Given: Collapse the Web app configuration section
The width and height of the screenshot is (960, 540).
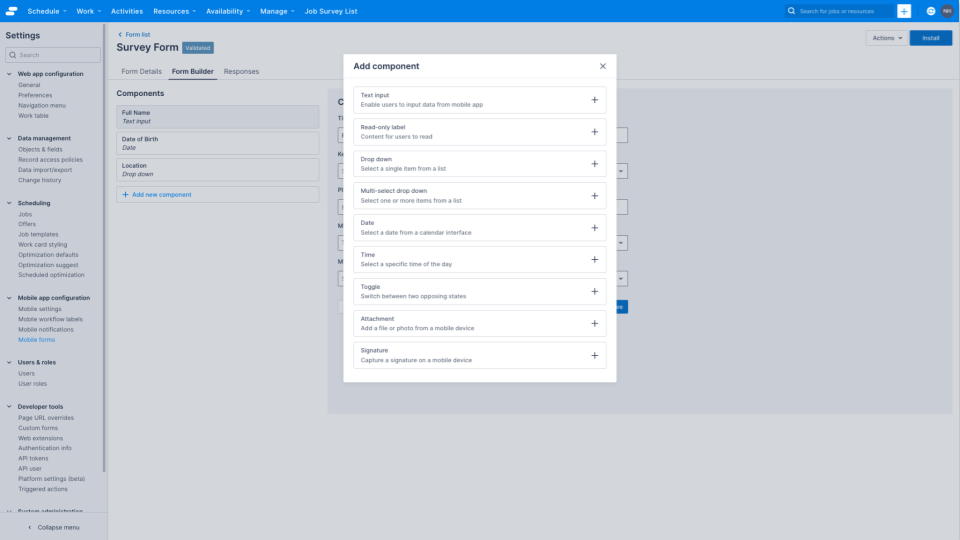Looking at the screenshot, I should tap(11, 74).
